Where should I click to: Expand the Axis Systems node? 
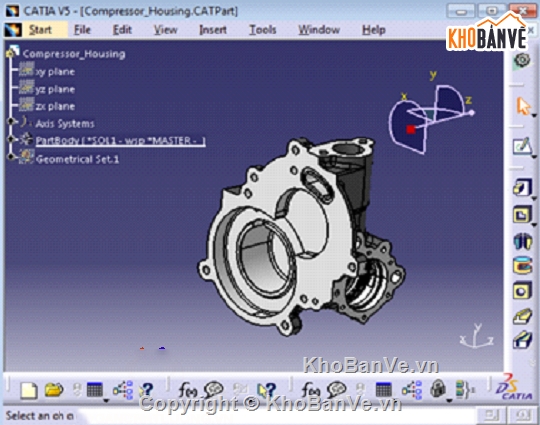[x=11, y=122]
